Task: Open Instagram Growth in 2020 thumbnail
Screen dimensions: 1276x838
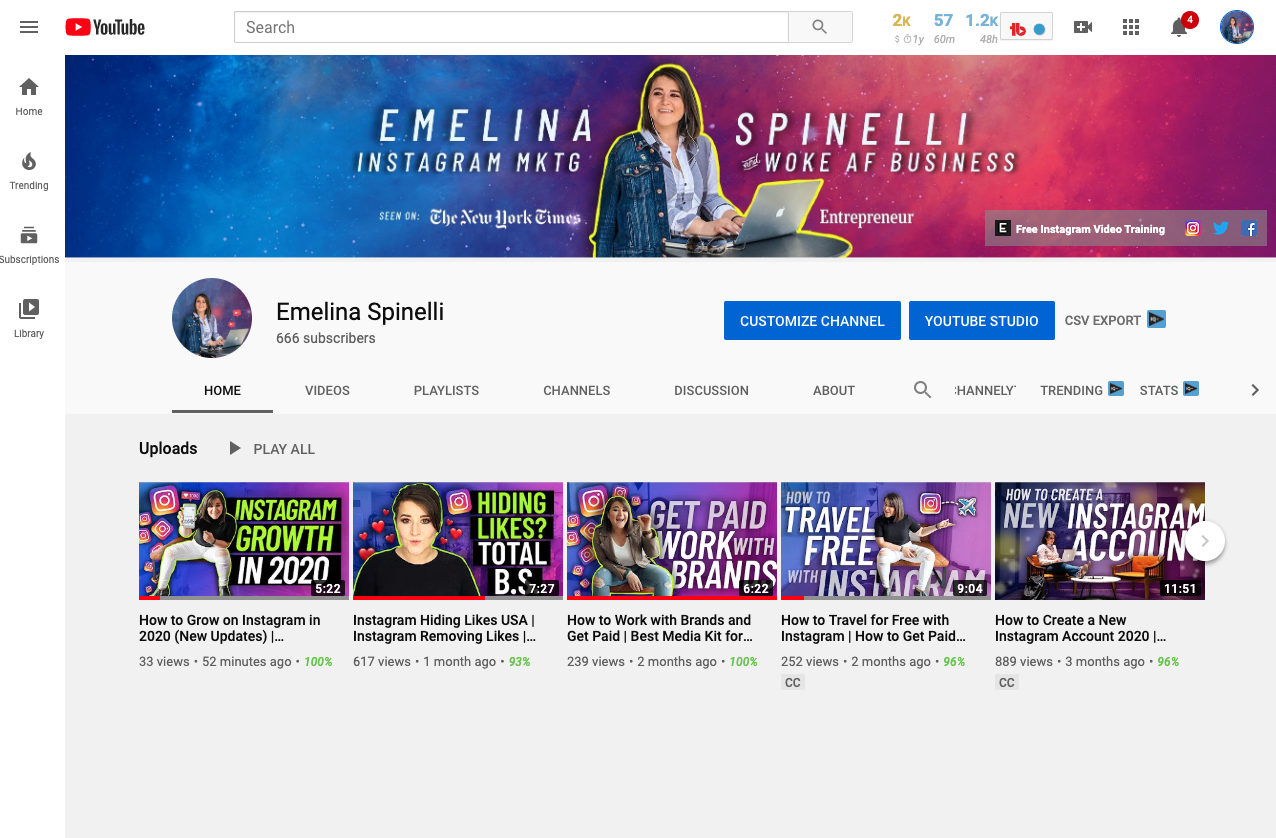Action: point(244,541)
